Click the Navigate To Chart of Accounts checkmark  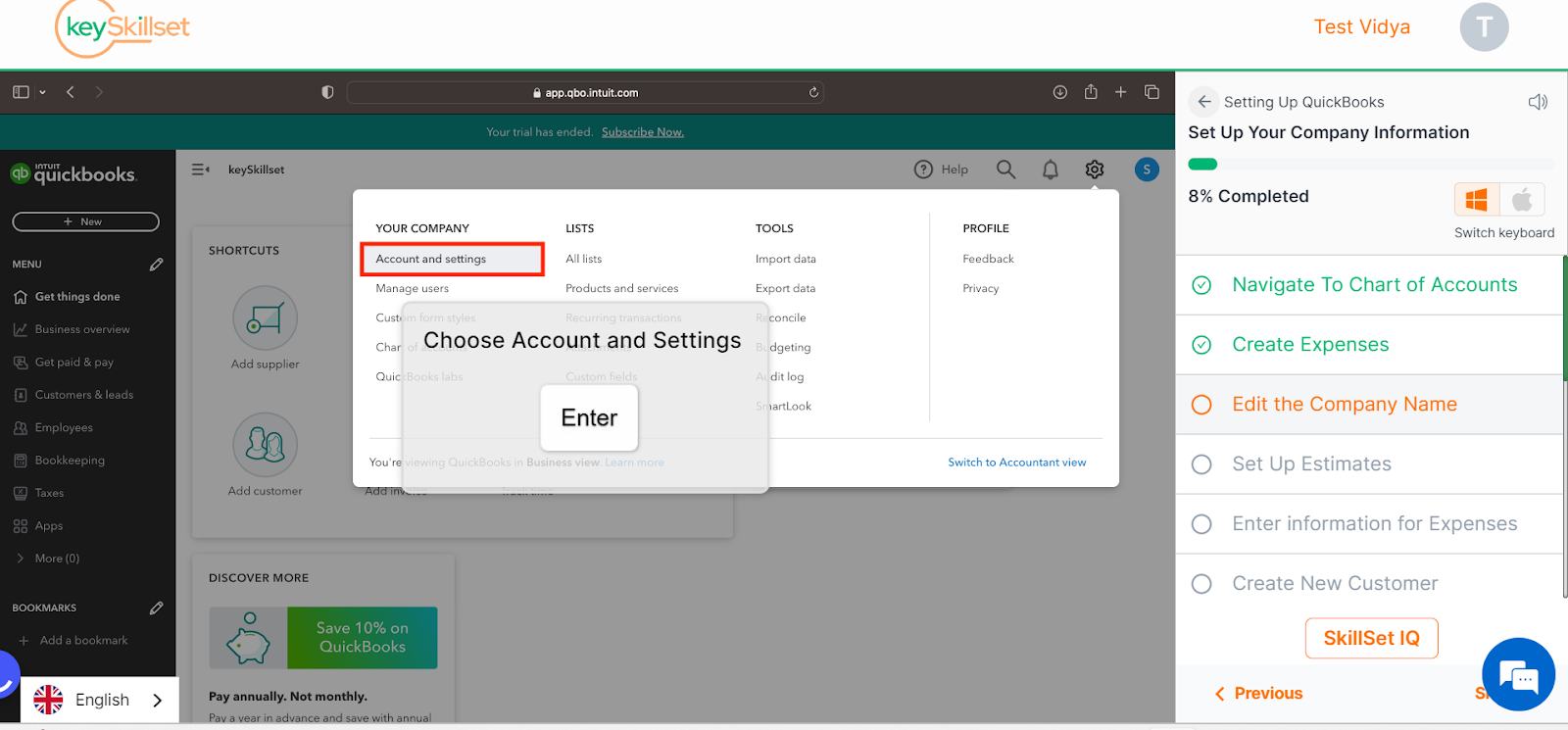coord(1201,285)
